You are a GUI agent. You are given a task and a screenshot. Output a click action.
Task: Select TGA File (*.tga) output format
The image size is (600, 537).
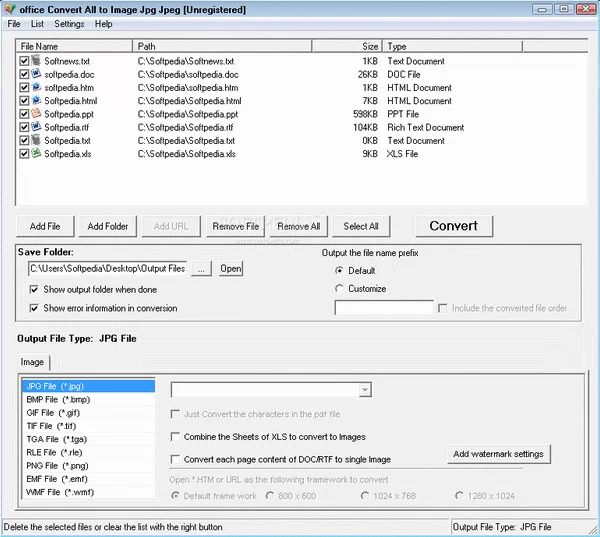(x=88, y=439)
